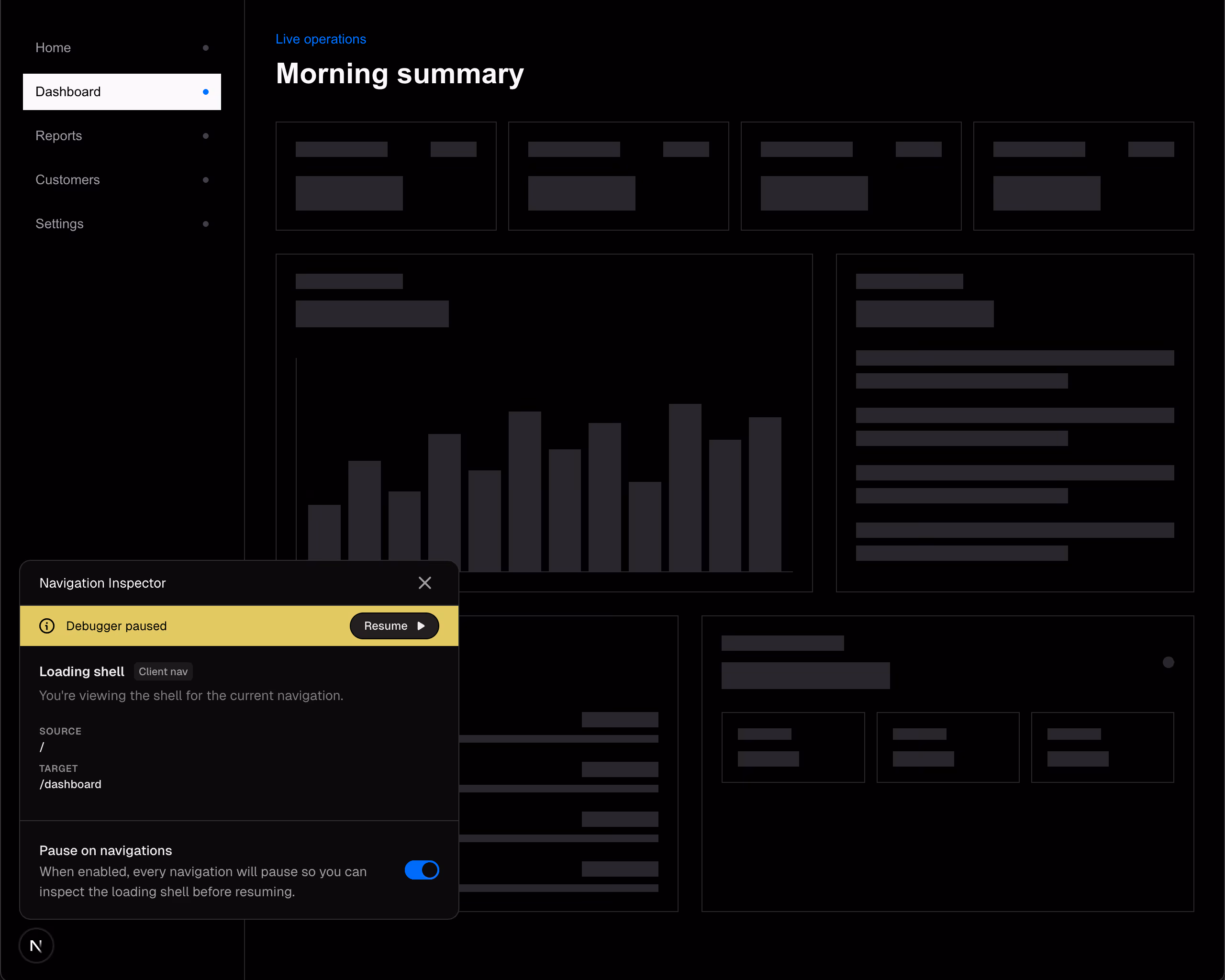This screenshot has width=1225, height=980.
Task: Toggle the Pause on navigations switch
Action: (x=422, y=870)
